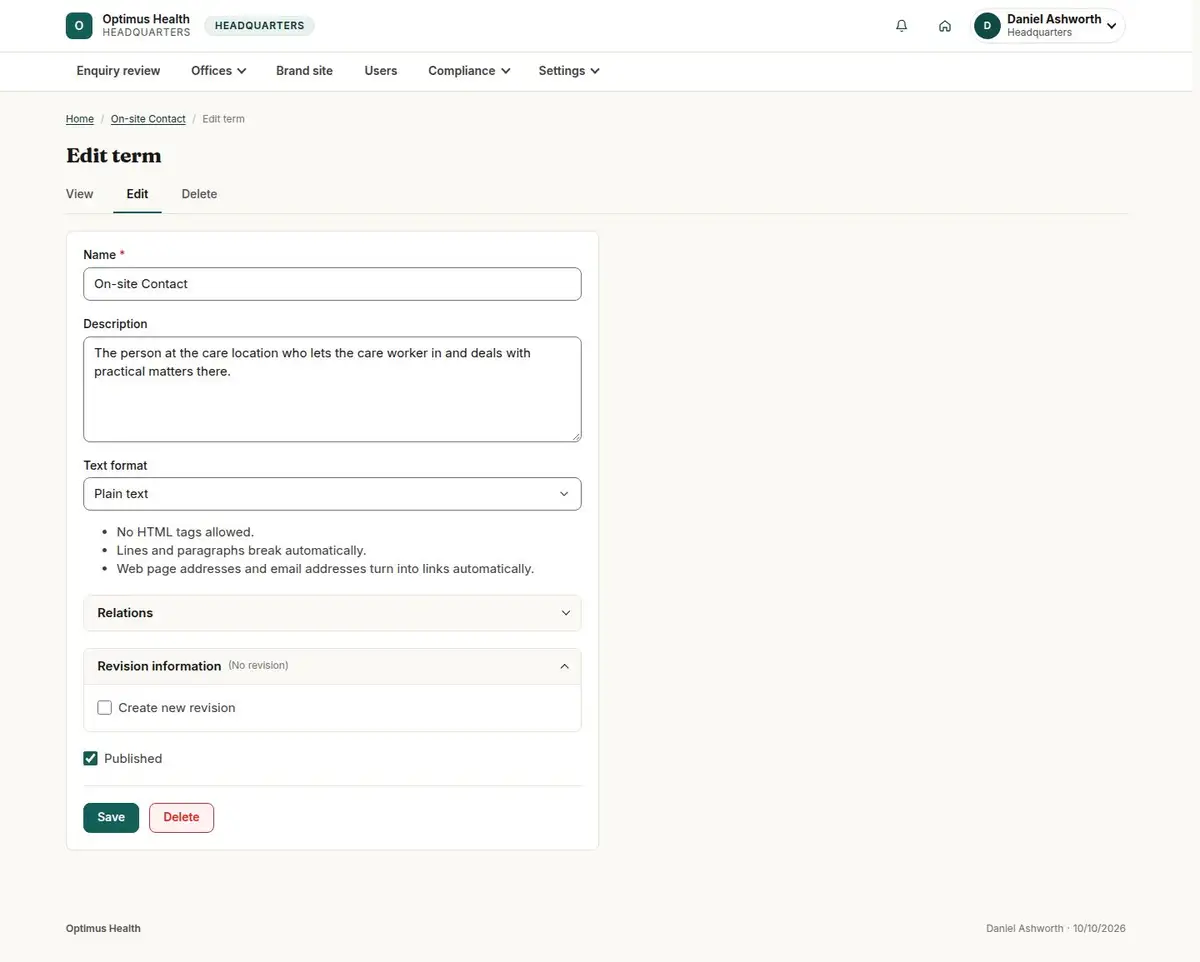The height and width of the screenshot is (962, 1200).
Task: Click the '(No revision)' label
Action: tap(258, 666)
